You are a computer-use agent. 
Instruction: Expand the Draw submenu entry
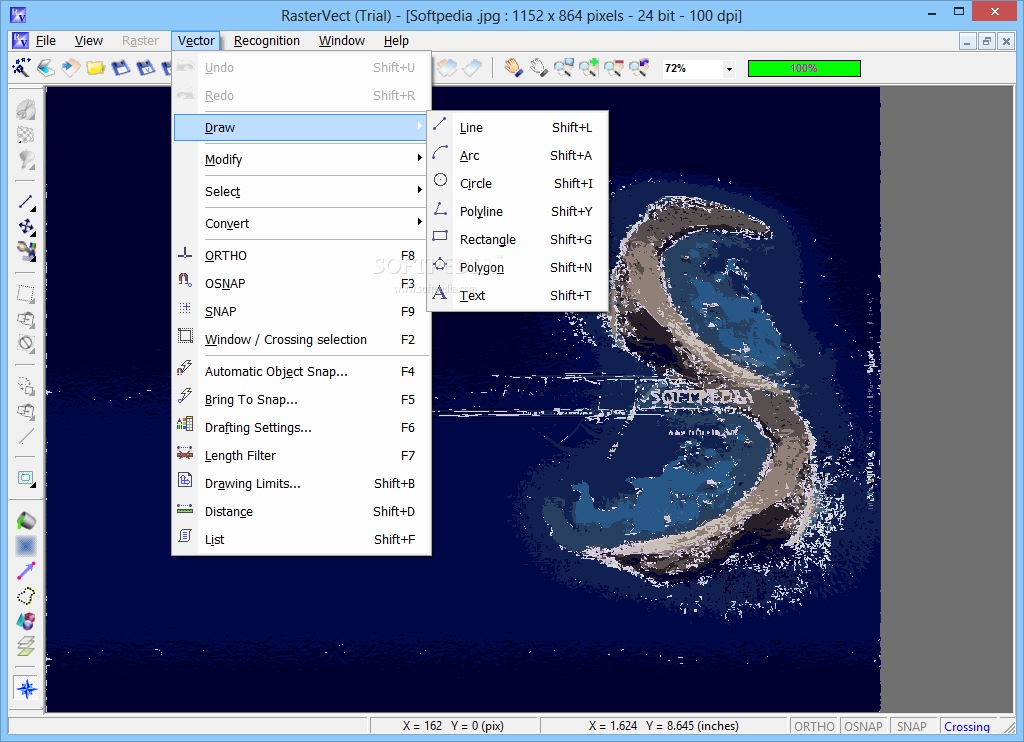click(302, 127)
